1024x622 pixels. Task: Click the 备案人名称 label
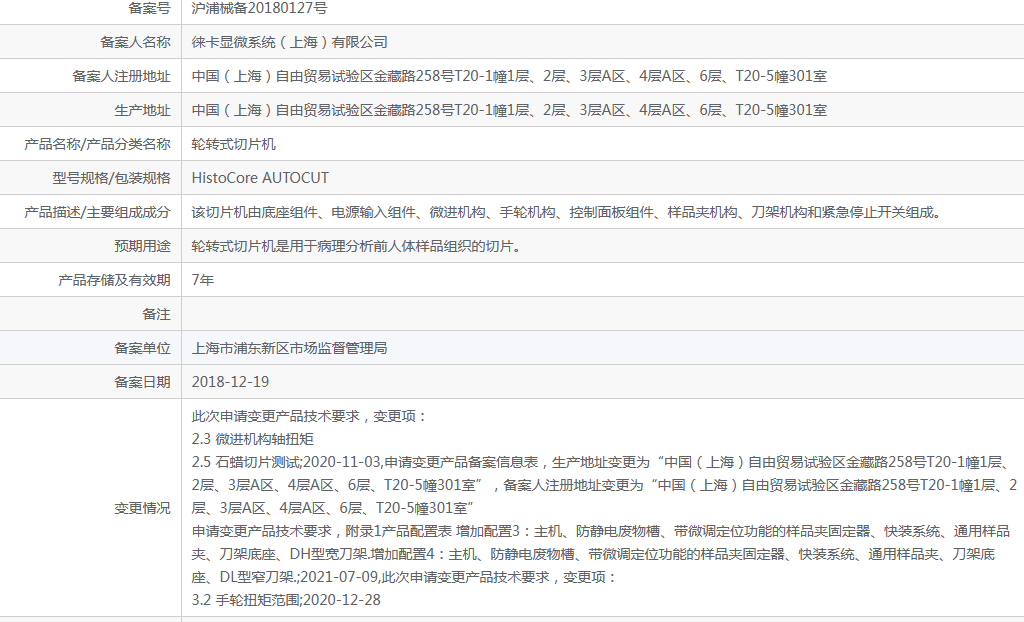click(135, 42)
